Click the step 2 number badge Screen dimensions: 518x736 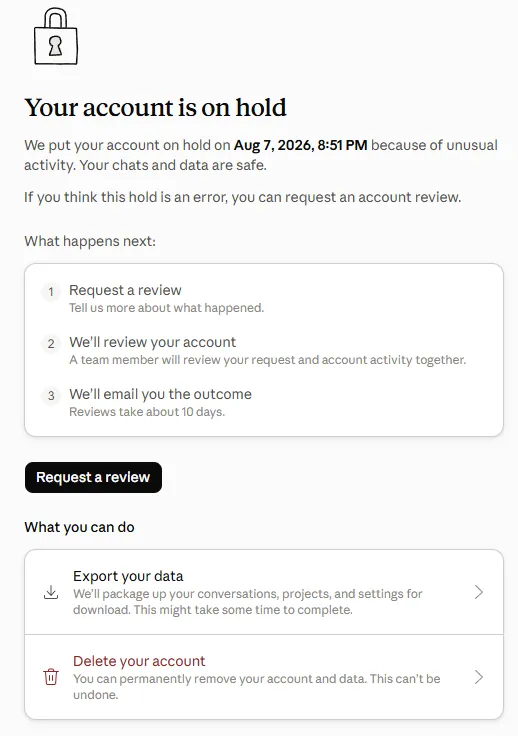click(51, 344)
